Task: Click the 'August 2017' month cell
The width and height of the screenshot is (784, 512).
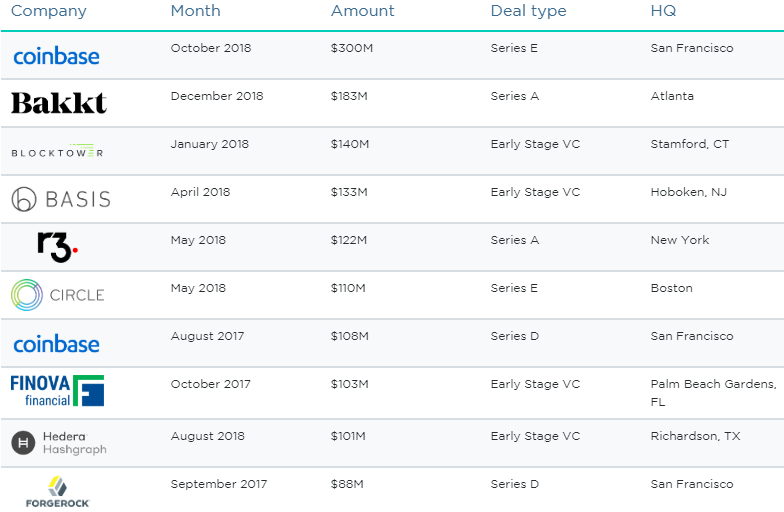Action: click(208, 336)
